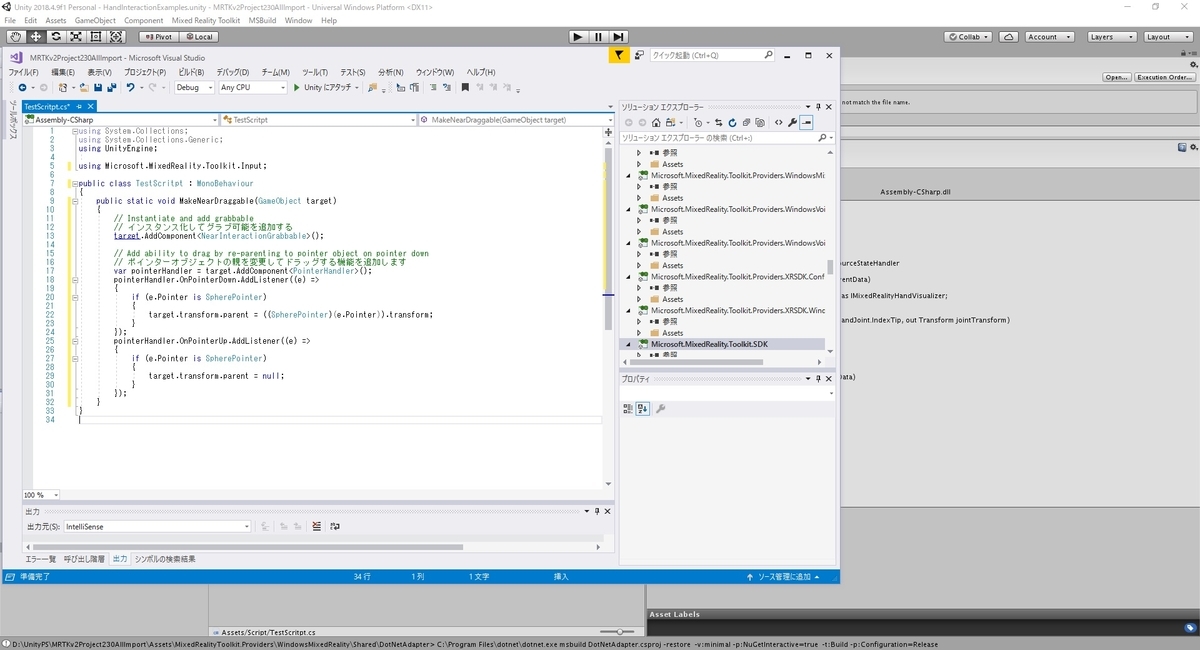Viewport: 1200px width, 650px height.
Task: Select Unity Move tool
Action: (35, 37)
